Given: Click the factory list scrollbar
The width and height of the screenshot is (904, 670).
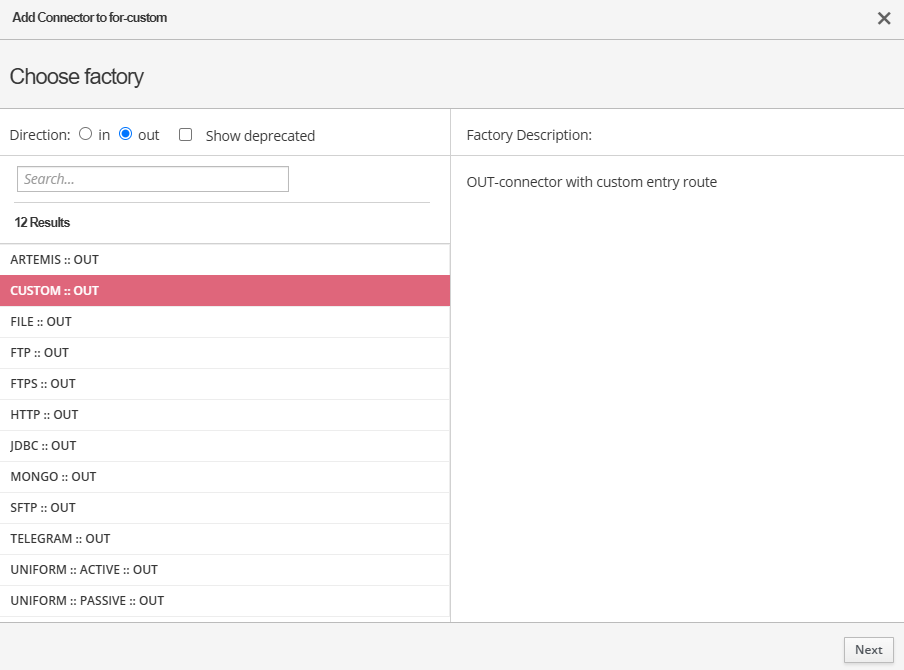Looking at the screenshot, I should [450, 430].
